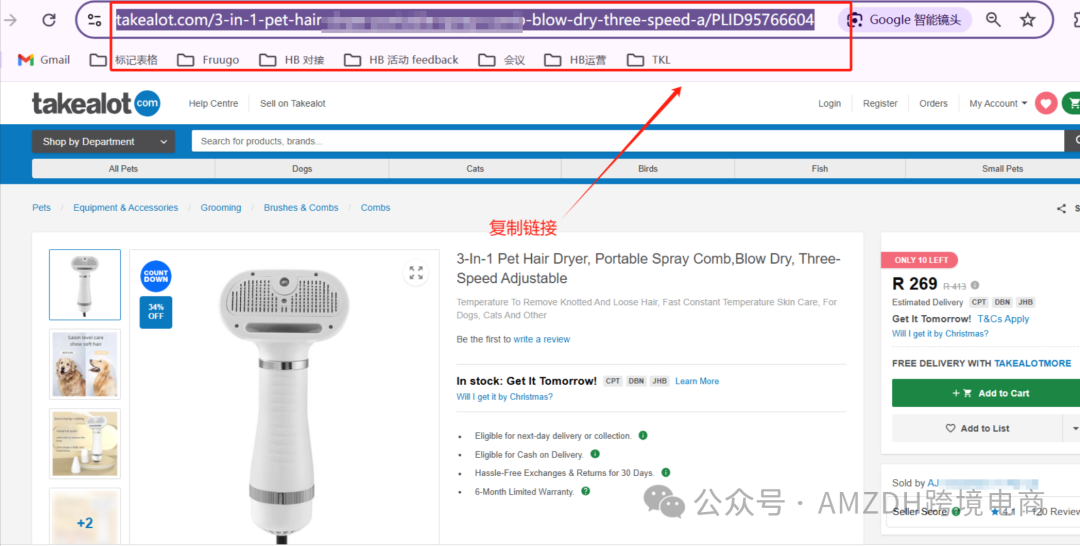Click the Seller Score info icon
The image size is (1080, 546).
[x=956, y=512]
